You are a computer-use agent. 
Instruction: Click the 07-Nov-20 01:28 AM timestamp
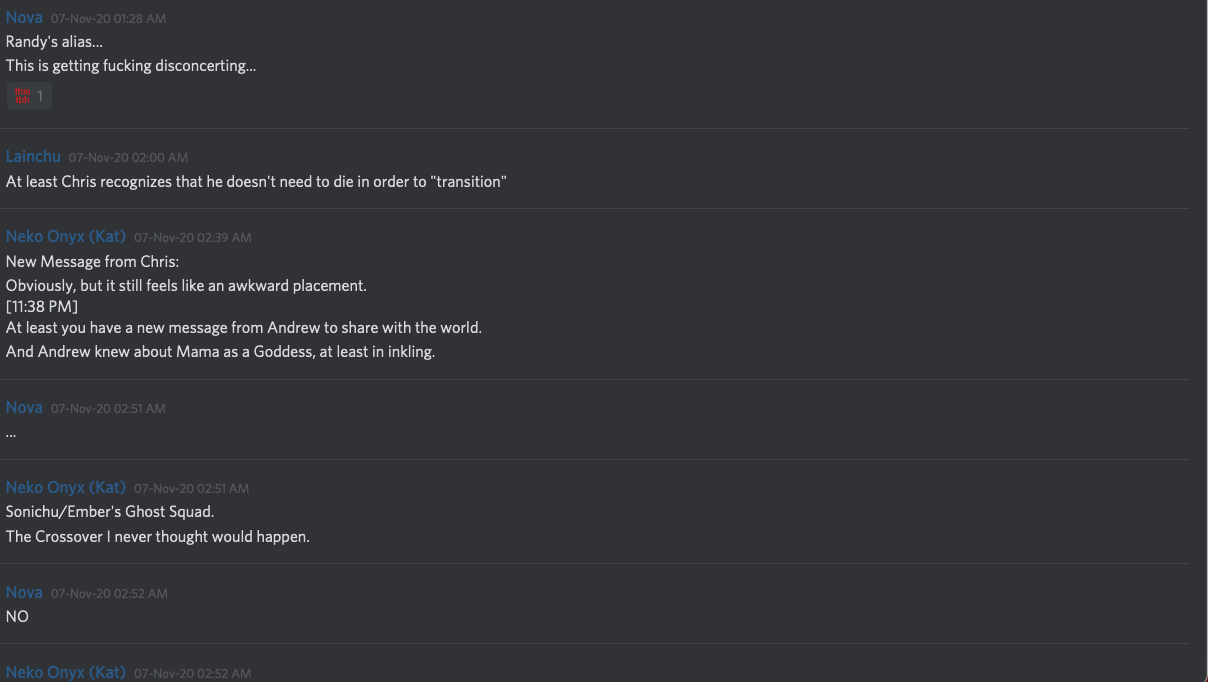click(108, 19)
